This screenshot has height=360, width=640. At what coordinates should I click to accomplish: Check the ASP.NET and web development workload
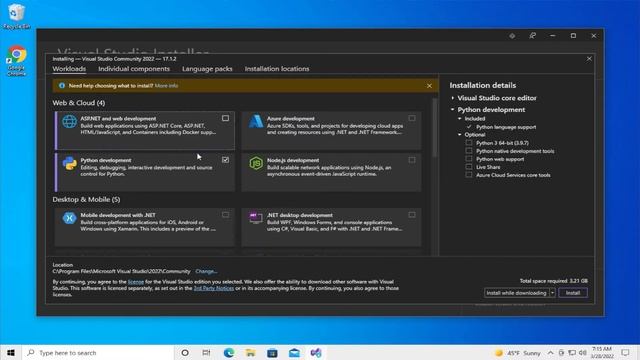tap(225, 118)
